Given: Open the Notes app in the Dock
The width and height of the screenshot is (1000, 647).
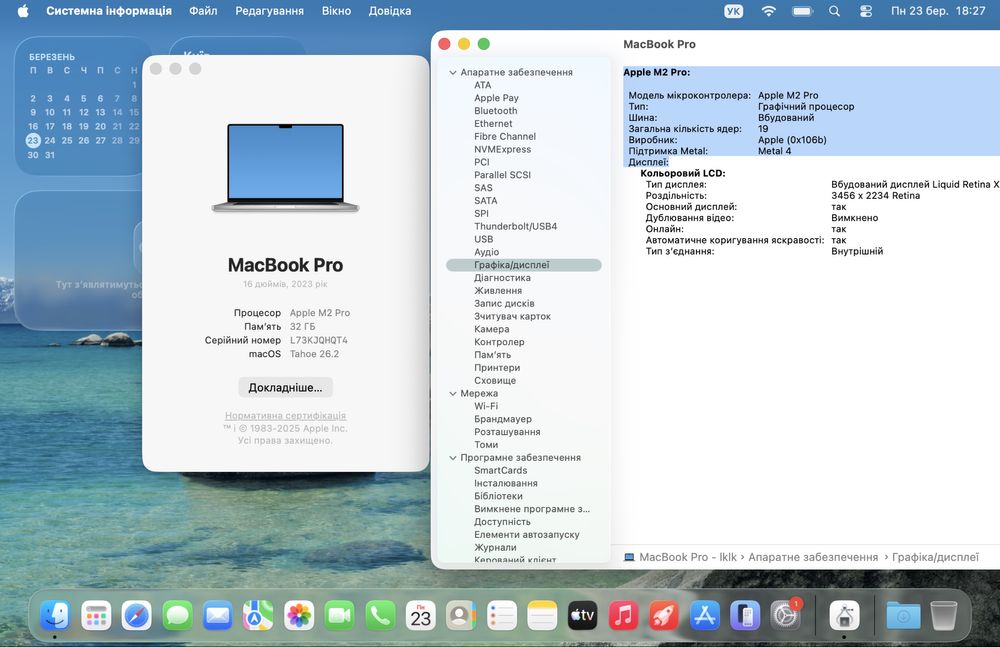Looking at the screenshot, I should coord(542,616).
